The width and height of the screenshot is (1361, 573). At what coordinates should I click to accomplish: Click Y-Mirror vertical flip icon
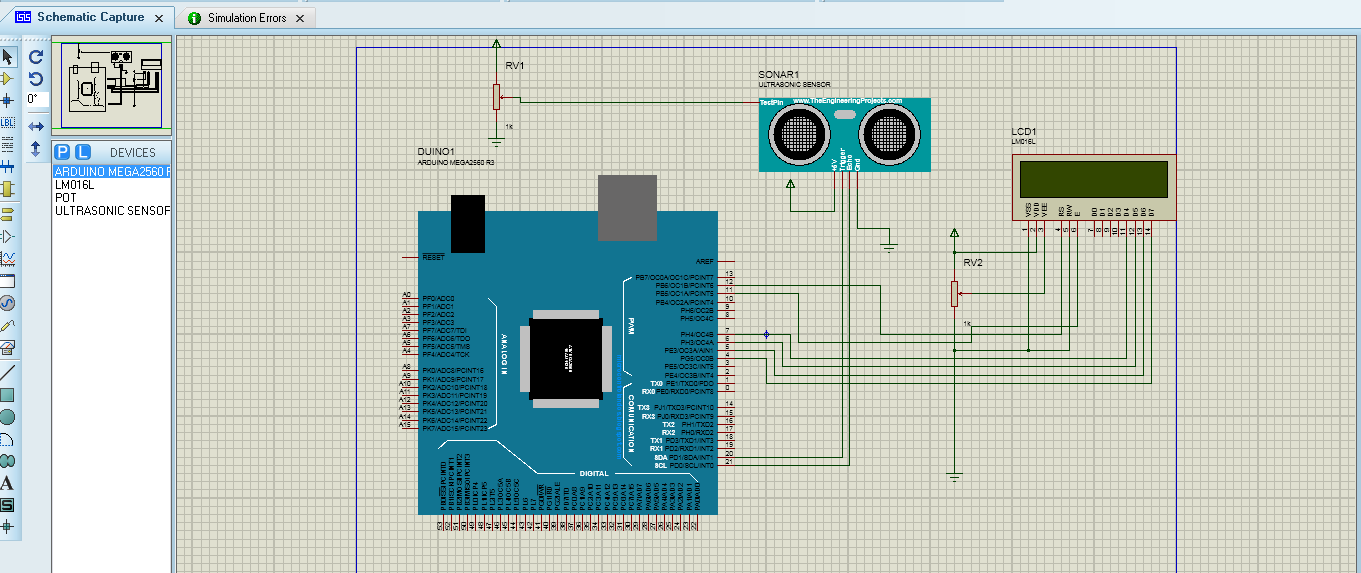36,149
